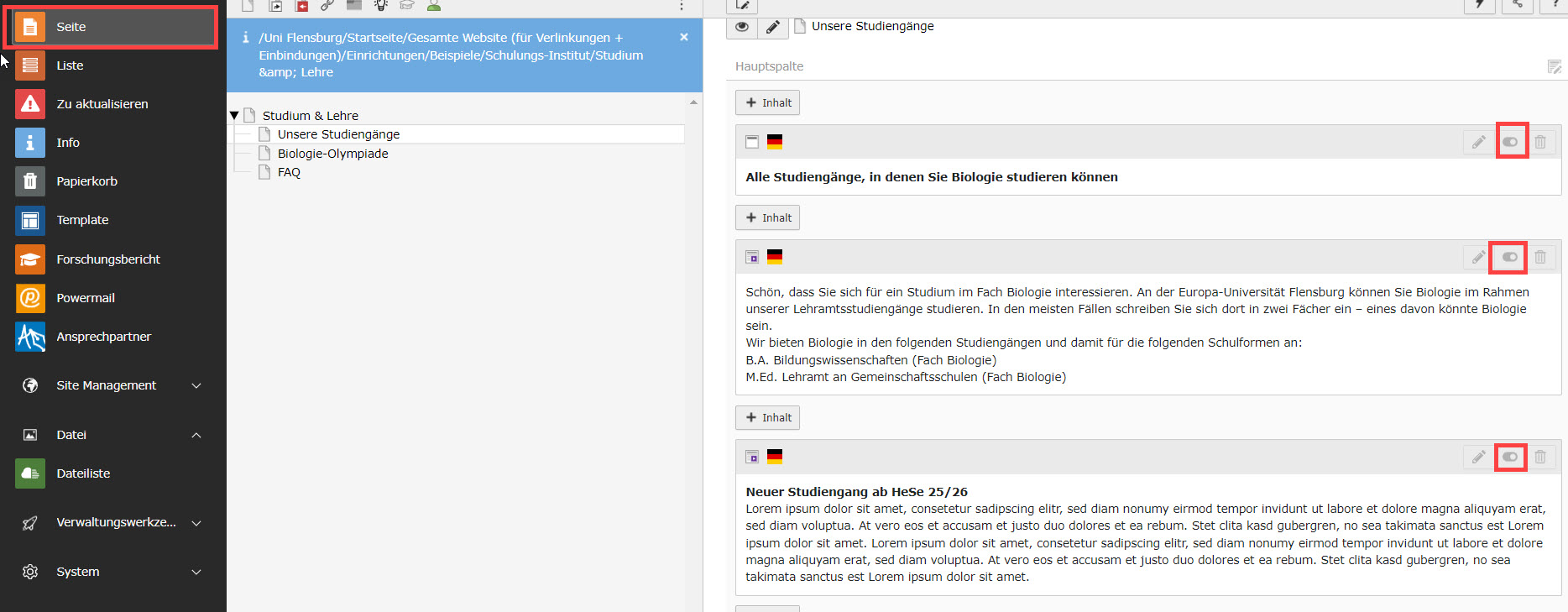Select Biologie-Olympiade page in tree
Image resolution: width=1568 pixels, height=612 pixels.
332,154
